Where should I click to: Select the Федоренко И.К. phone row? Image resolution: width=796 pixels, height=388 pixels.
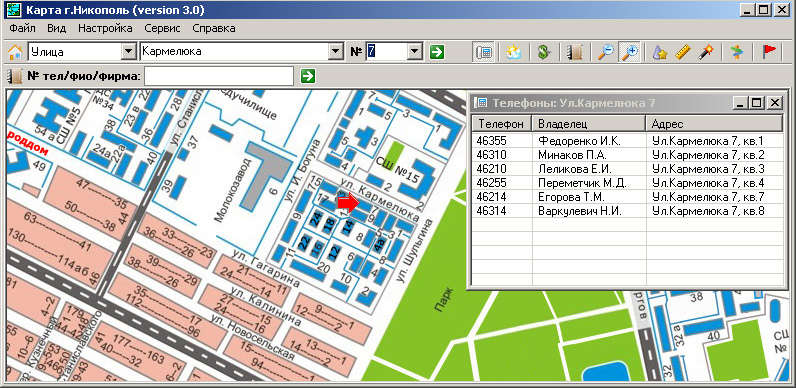tap(627, 141)
